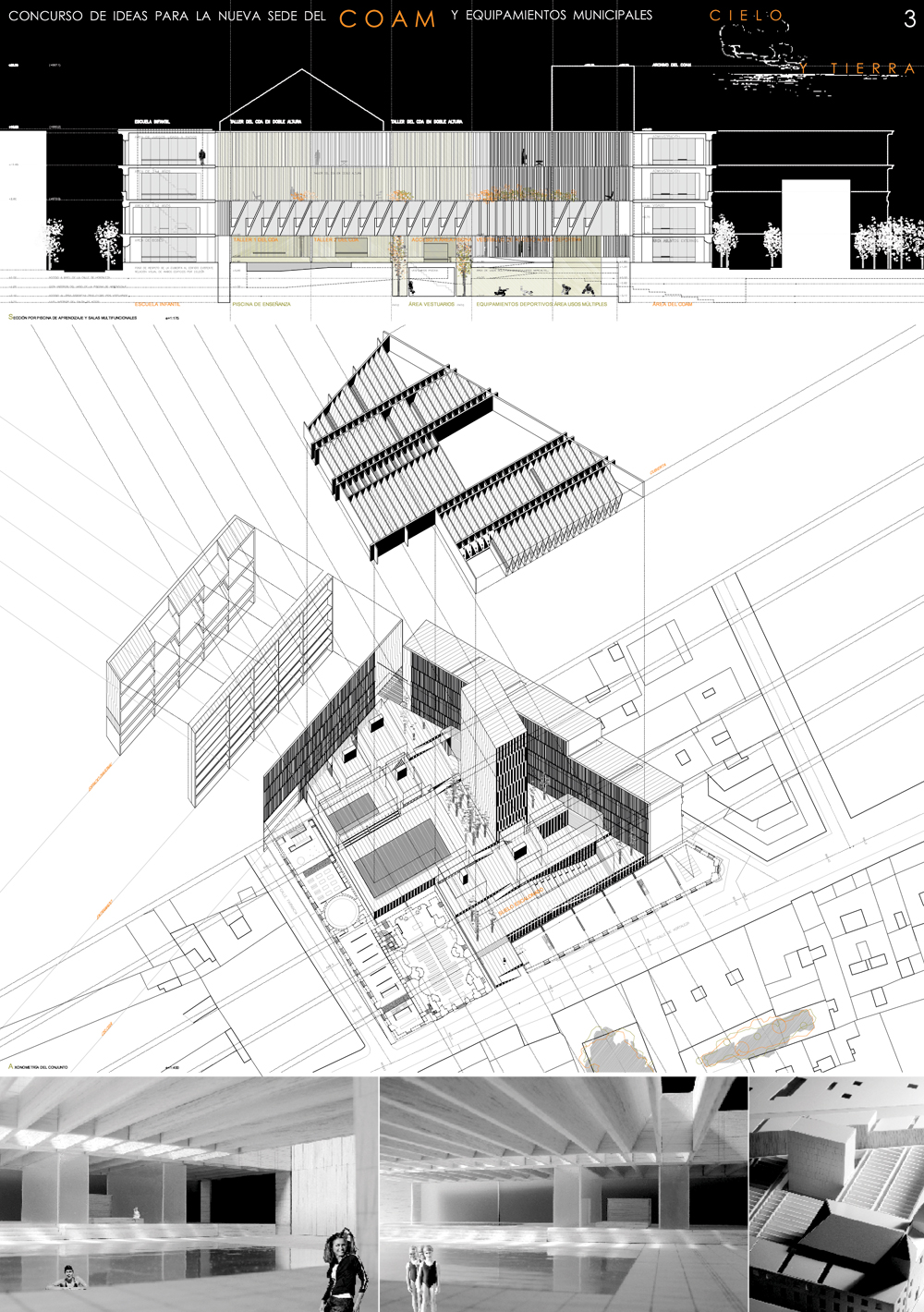Click the EQUIPAMIENTOS DEPORTIVOS section label
924x1312 pixels.
[x=513, y=304]
